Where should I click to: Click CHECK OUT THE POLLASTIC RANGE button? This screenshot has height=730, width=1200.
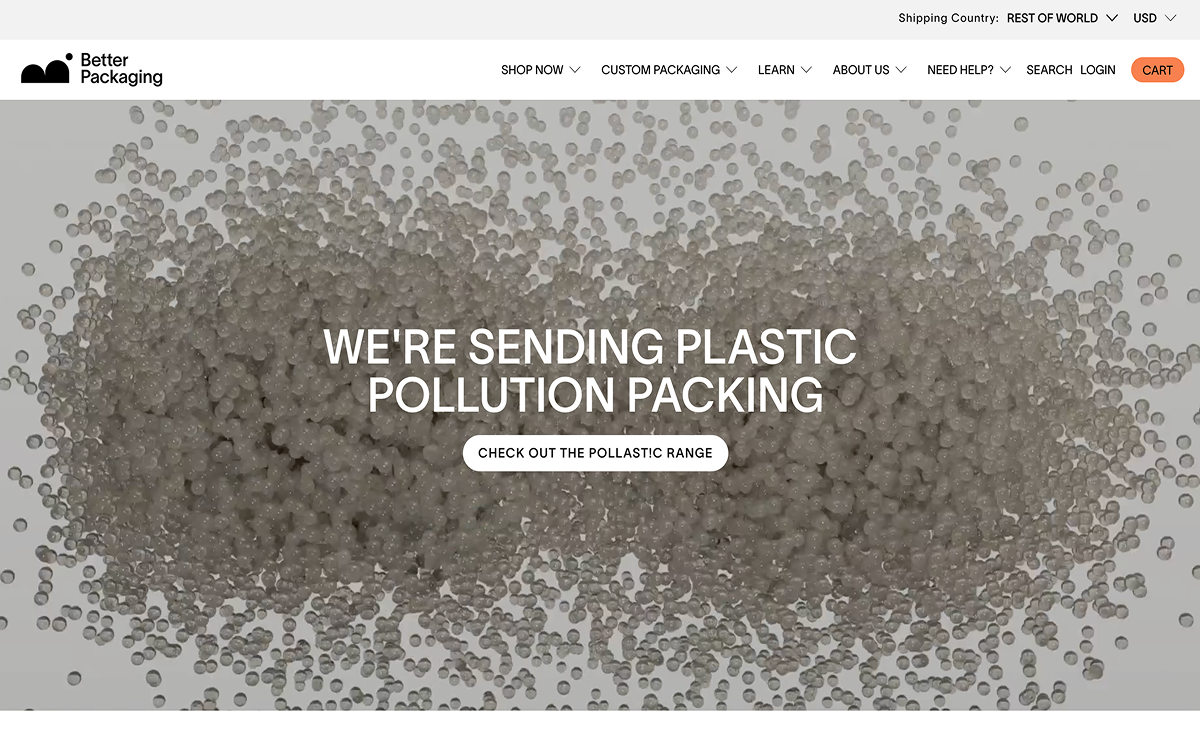(595, 453)
